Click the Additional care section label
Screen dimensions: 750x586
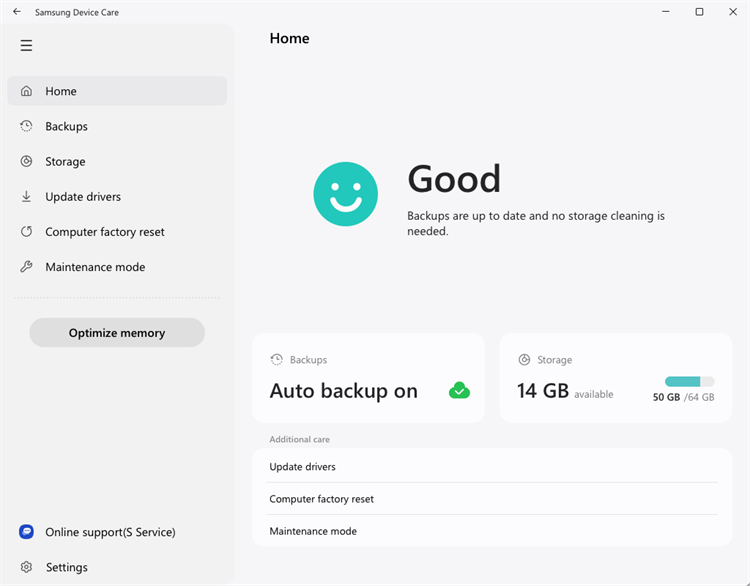click(299, 439)
